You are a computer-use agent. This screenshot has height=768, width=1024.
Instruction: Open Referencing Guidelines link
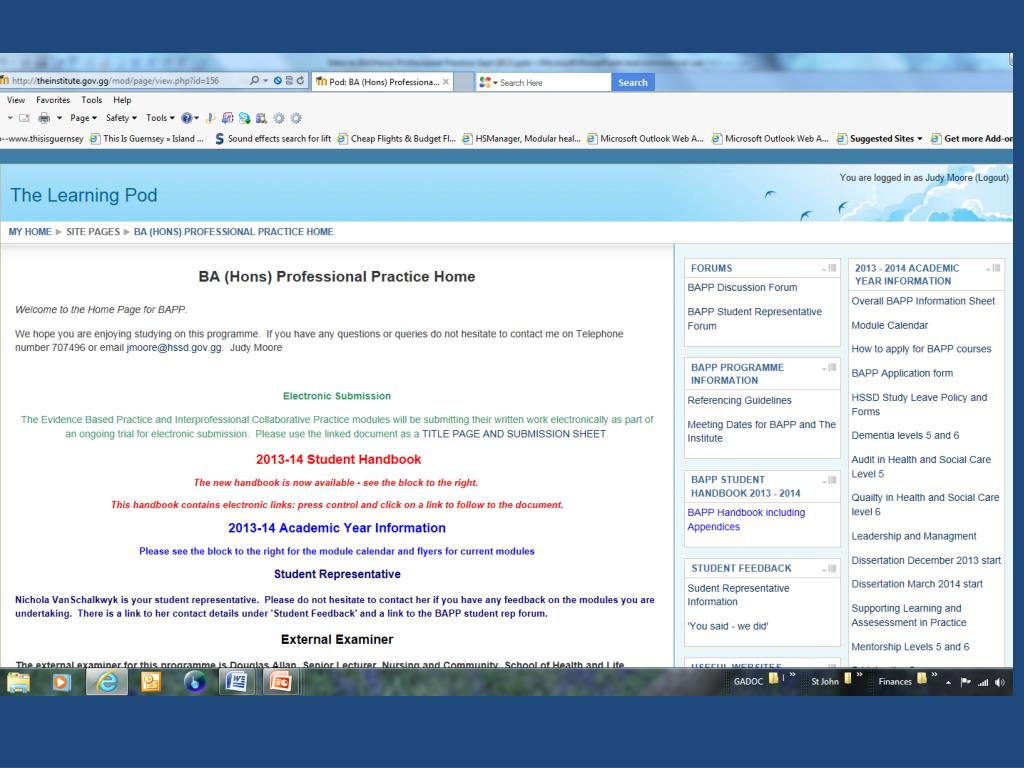739,400
